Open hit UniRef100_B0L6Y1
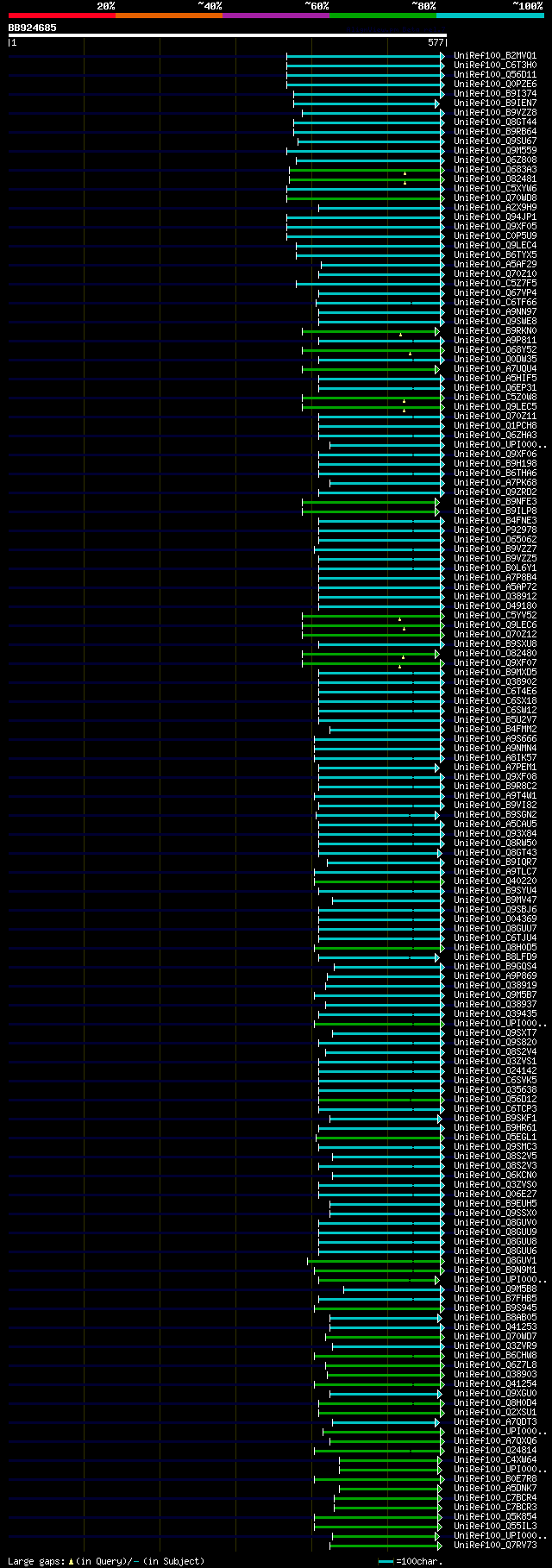This screenshot has width=552, height=1568. coord(495,568)
